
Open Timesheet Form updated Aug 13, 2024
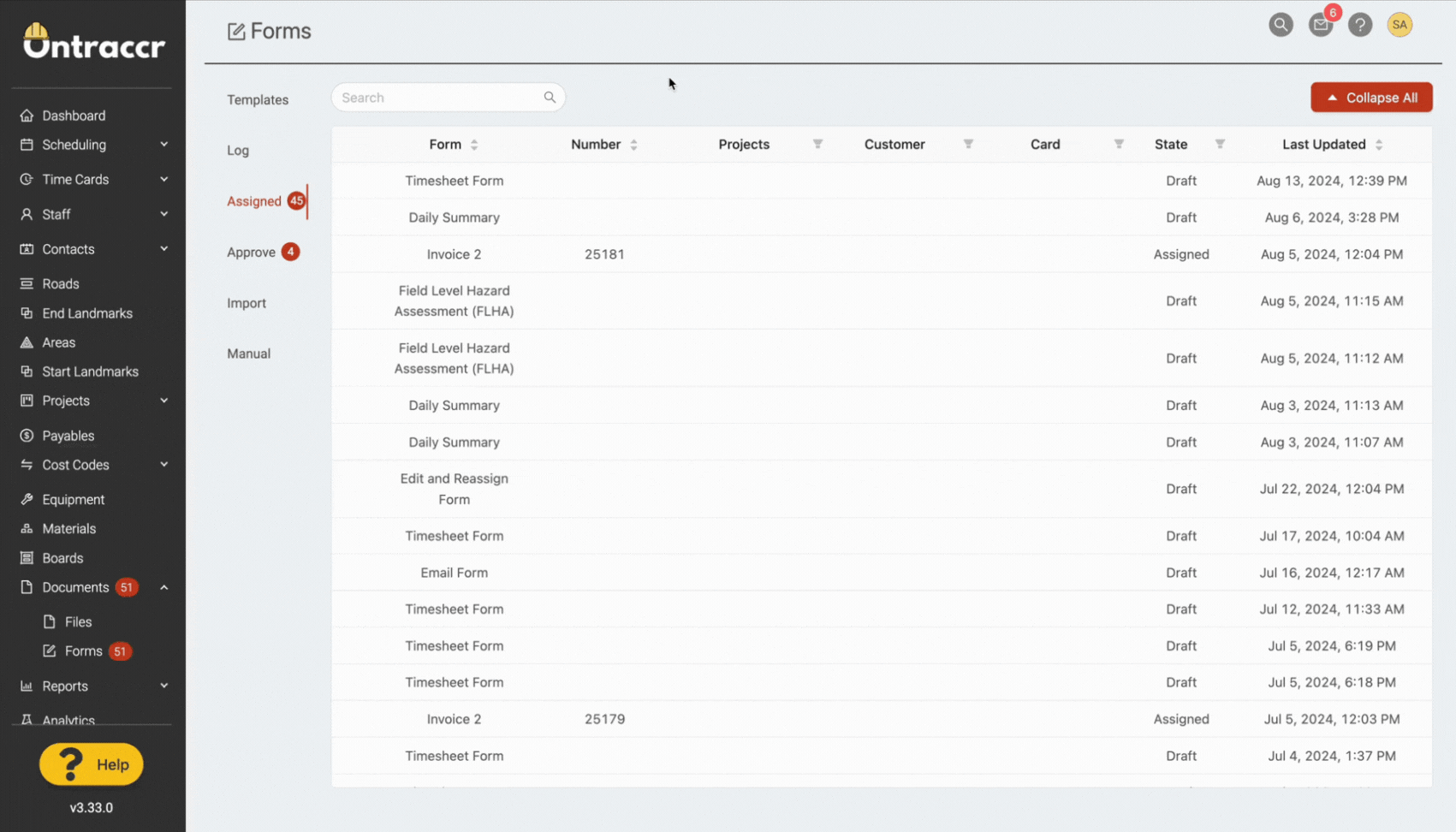point(882,181)
